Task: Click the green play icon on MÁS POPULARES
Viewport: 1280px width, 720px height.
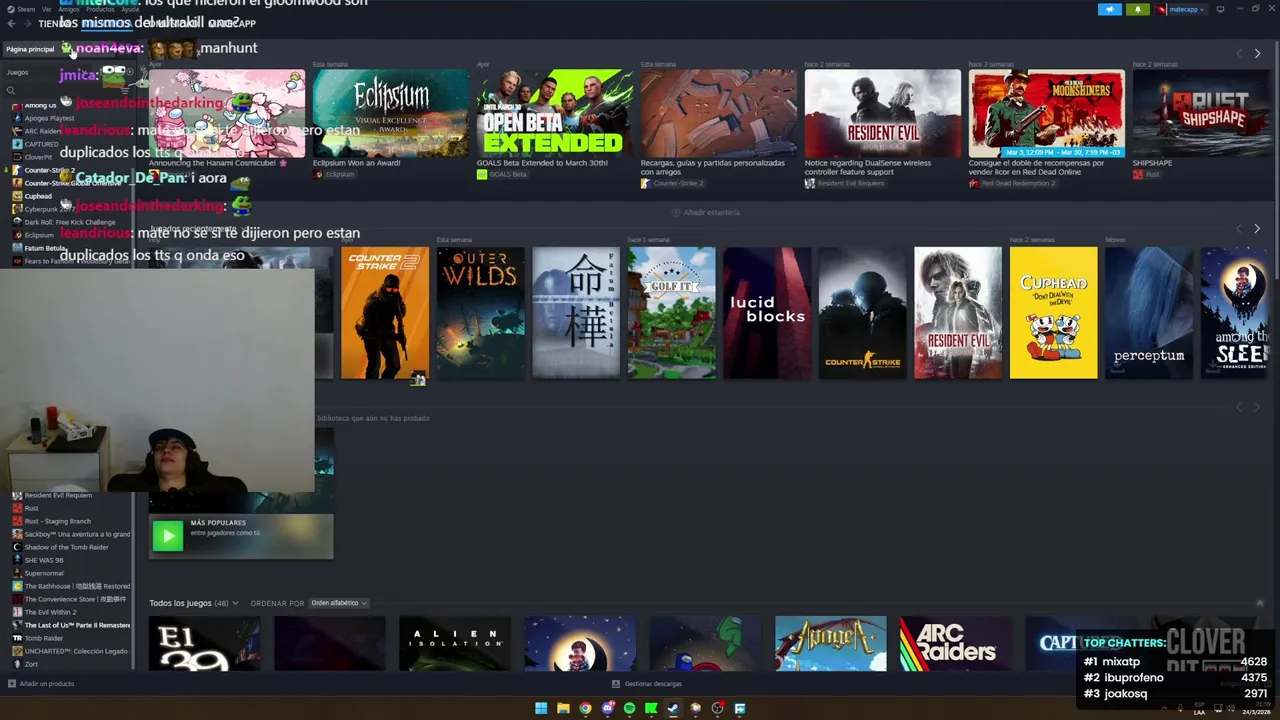Action: (168, 536)
